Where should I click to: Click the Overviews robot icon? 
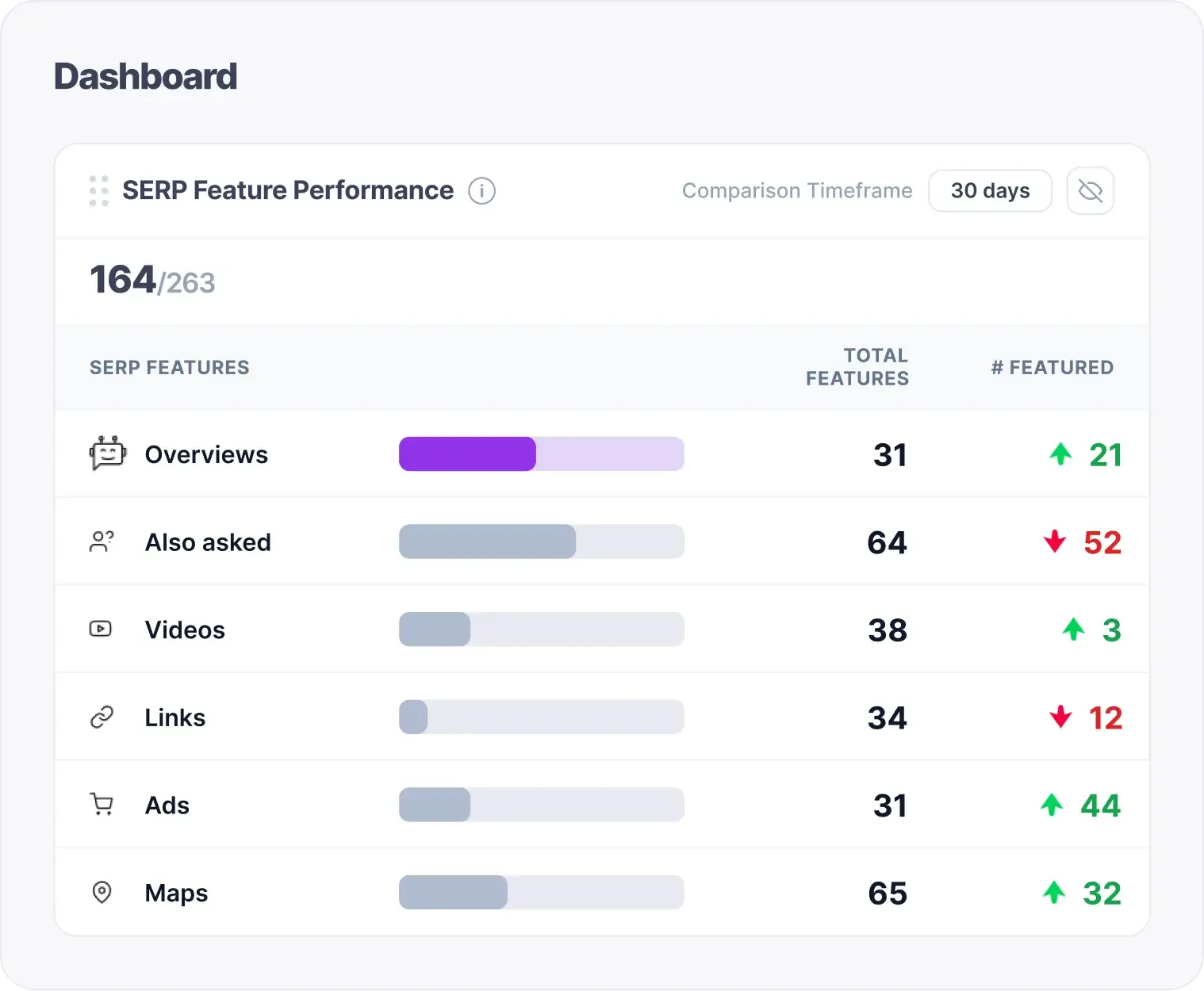(107, 453)
